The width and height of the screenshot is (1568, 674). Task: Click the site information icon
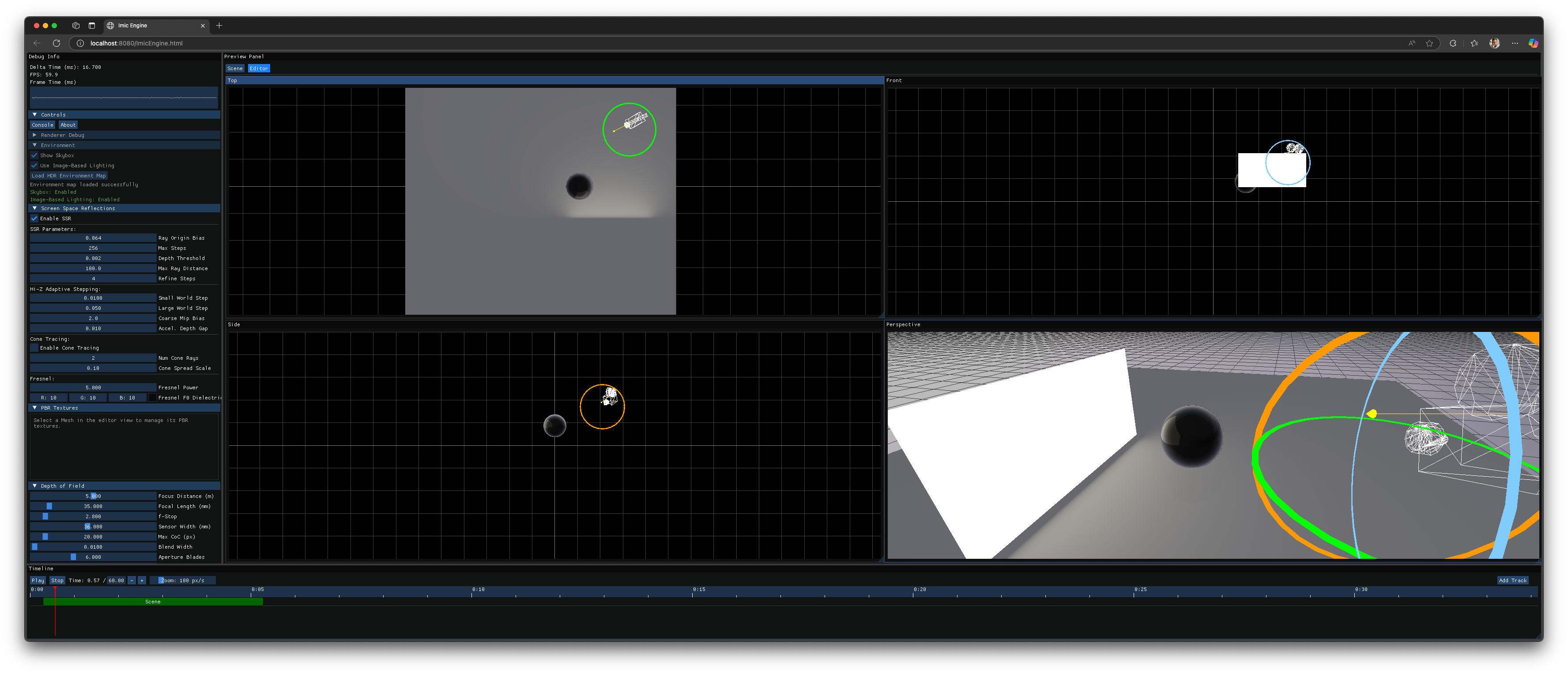(x=80, y=43)
